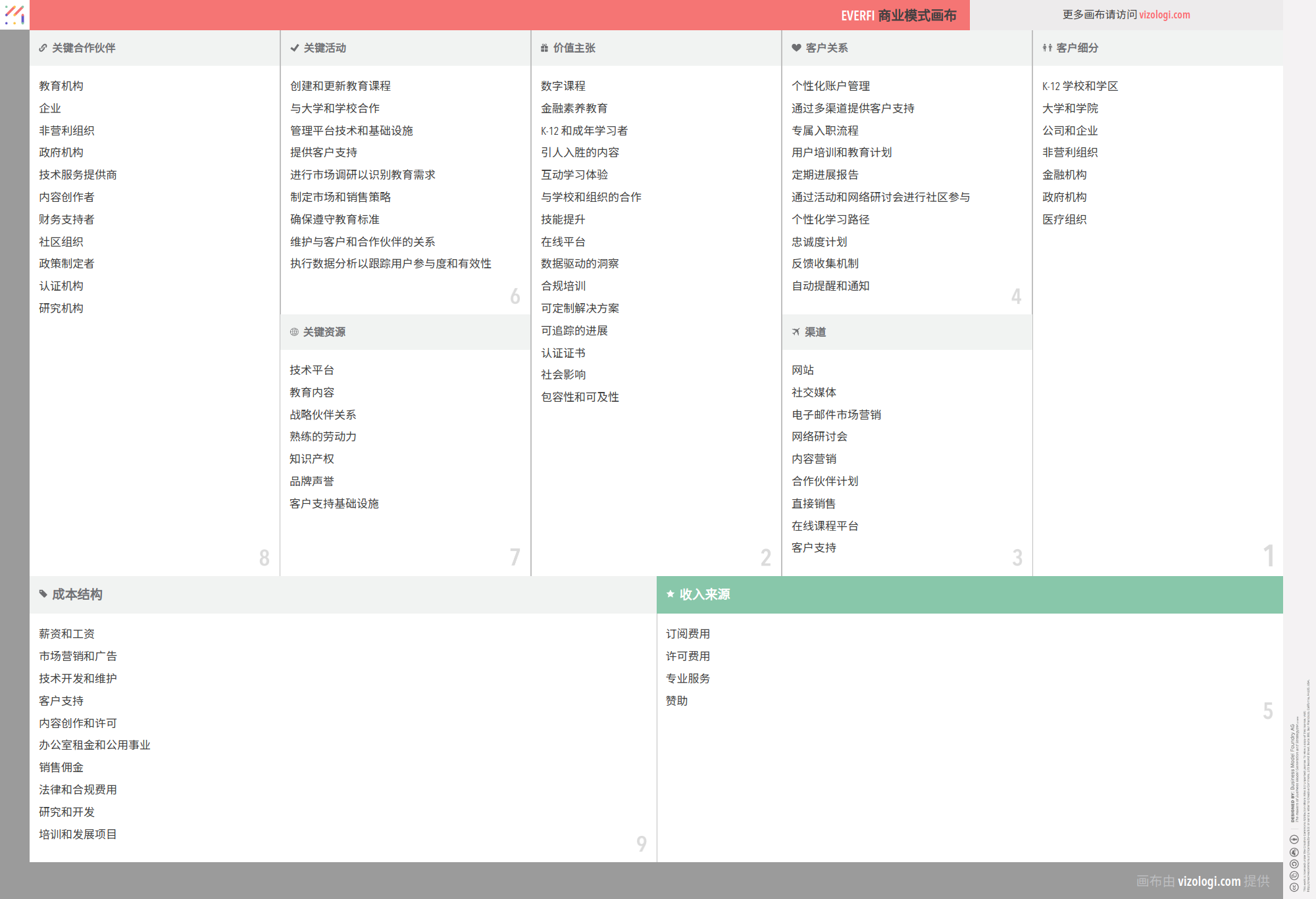Select the 渠道 section header
Screen dimensions: 1316x899
click(x=815, y=332)
